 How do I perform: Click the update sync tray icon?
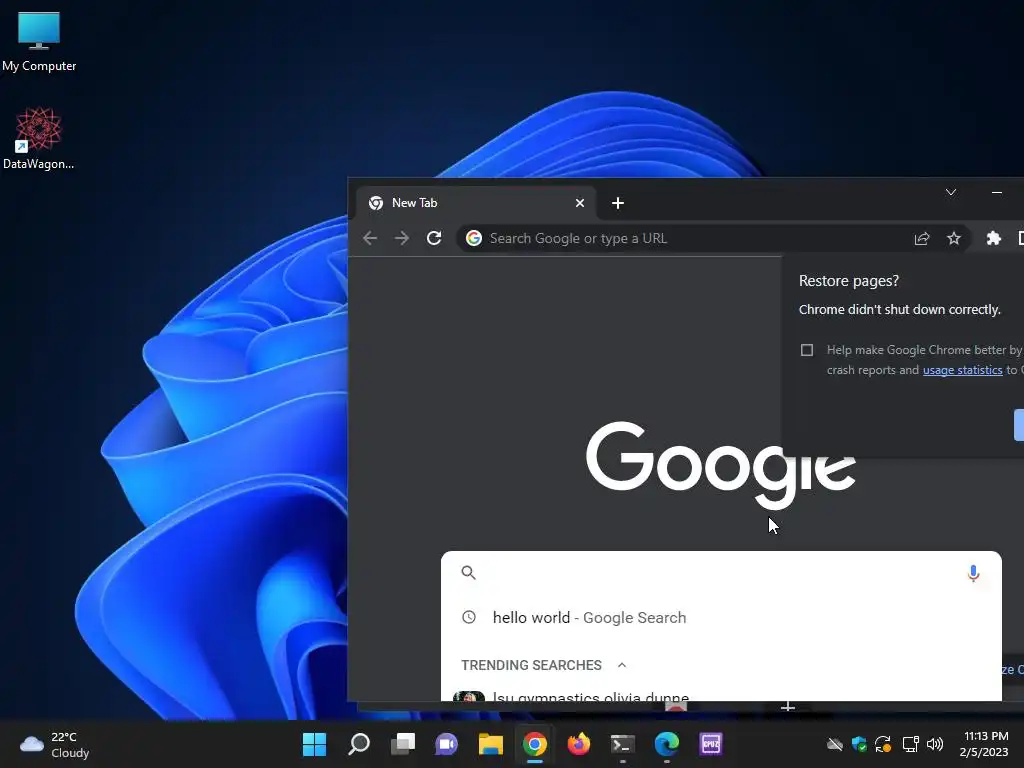884,744
